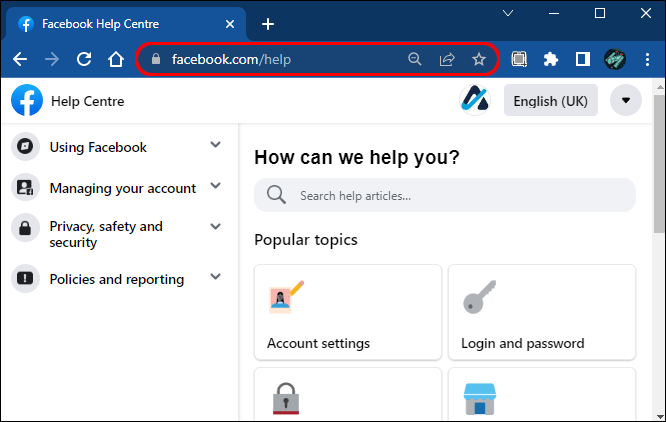Open Chrome's three-dot menu

click(x=647, y=59)
